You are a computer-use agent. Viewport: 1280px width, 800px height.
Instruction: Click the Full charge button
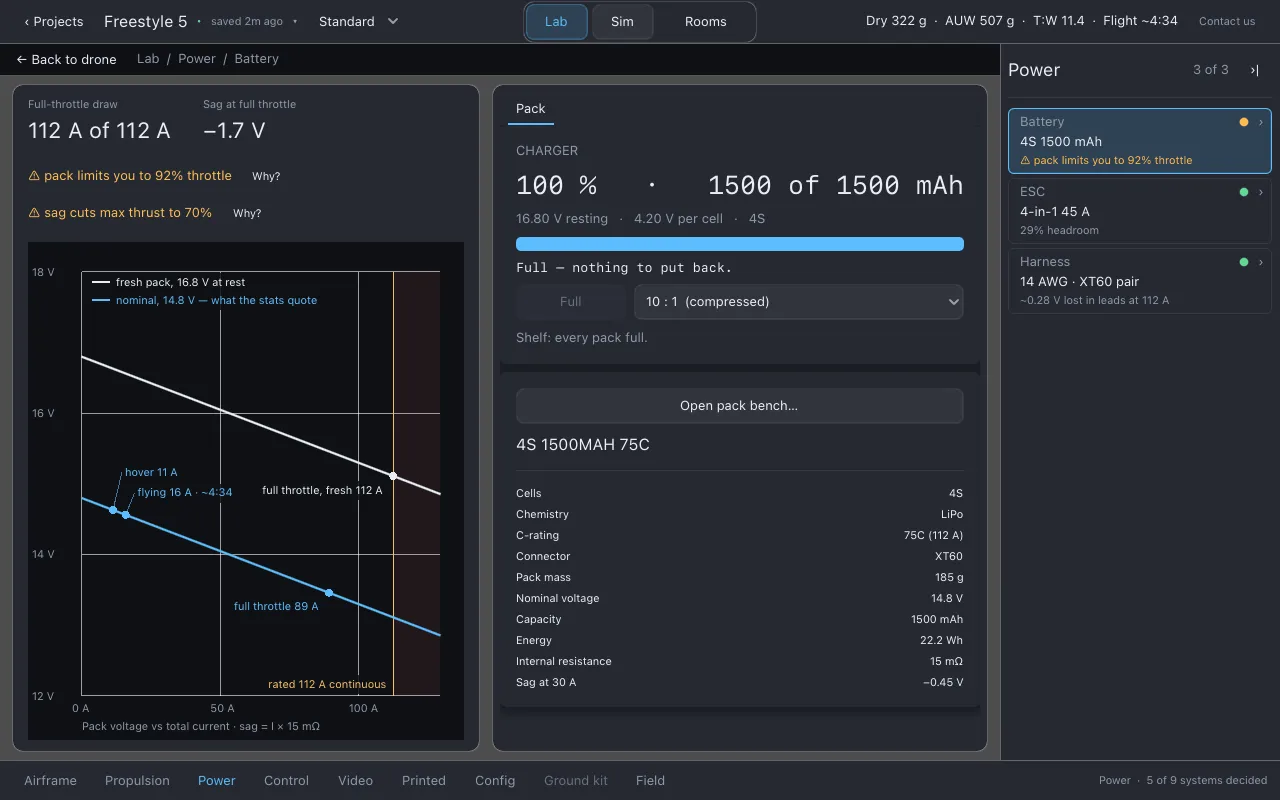point(570,302)
